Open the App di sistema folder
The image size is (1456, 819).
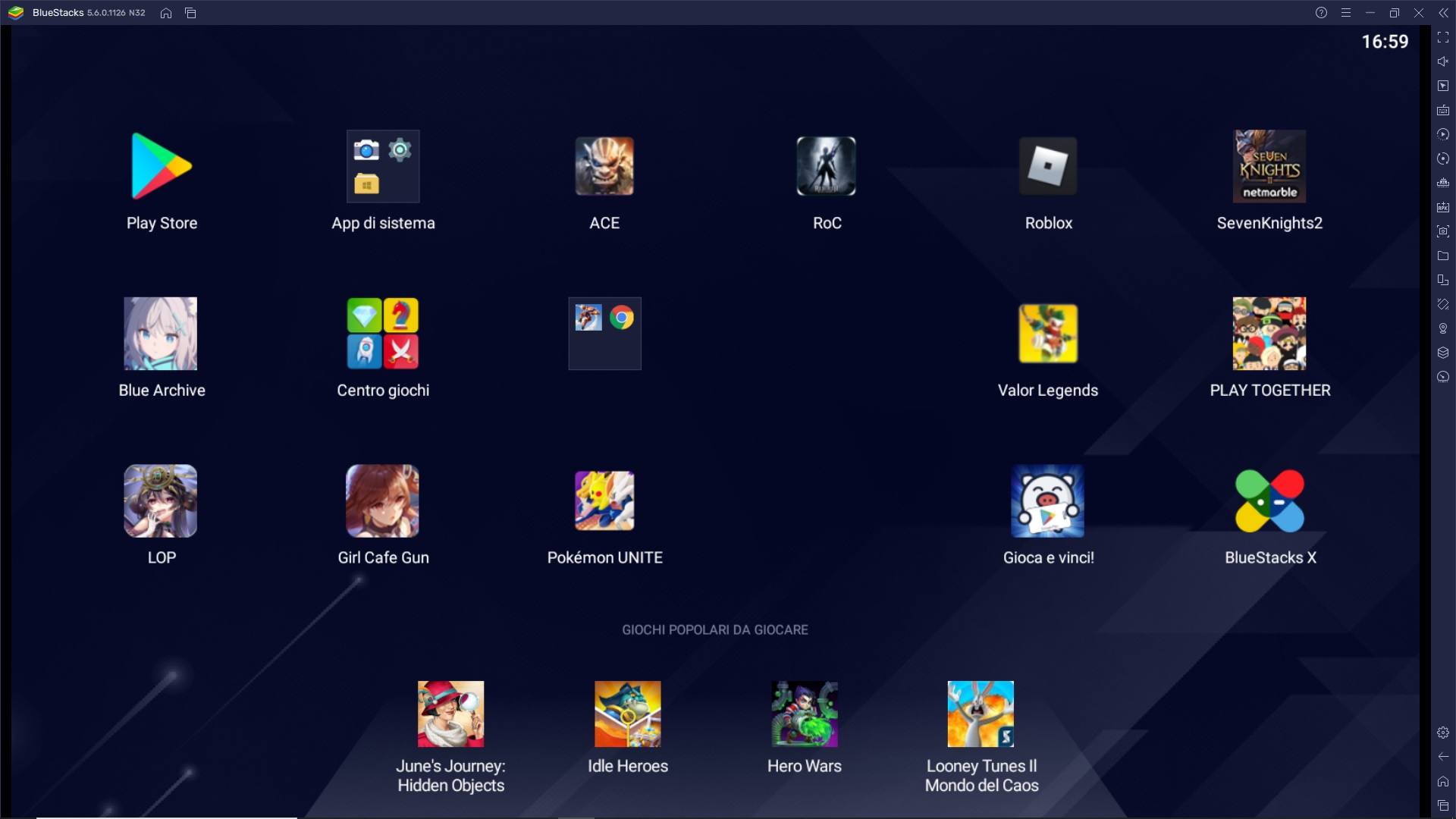point(383,166)
